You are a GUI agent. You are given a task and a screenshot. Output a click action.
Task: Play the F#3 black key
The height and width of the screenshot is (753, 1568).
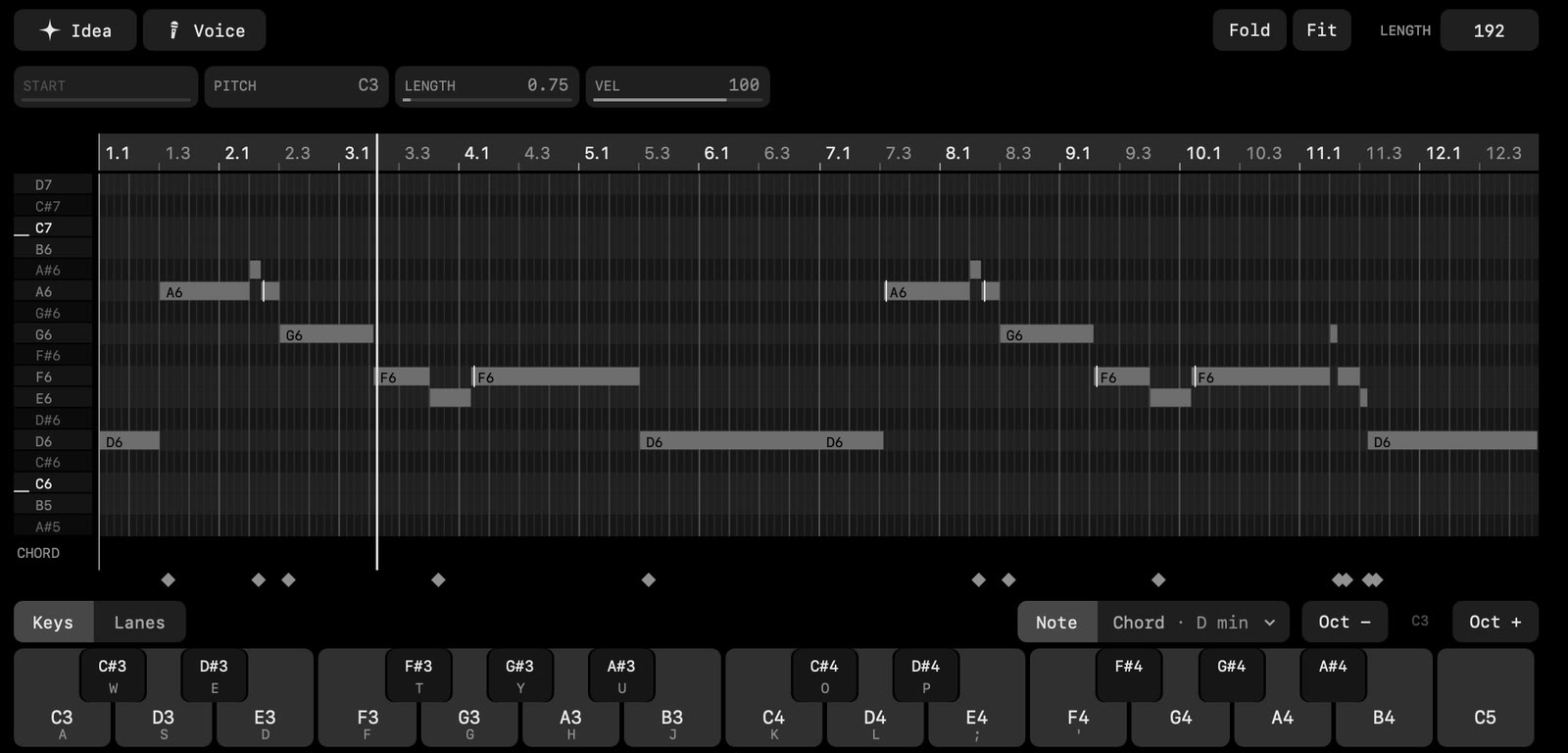click(x=418, y=676)
